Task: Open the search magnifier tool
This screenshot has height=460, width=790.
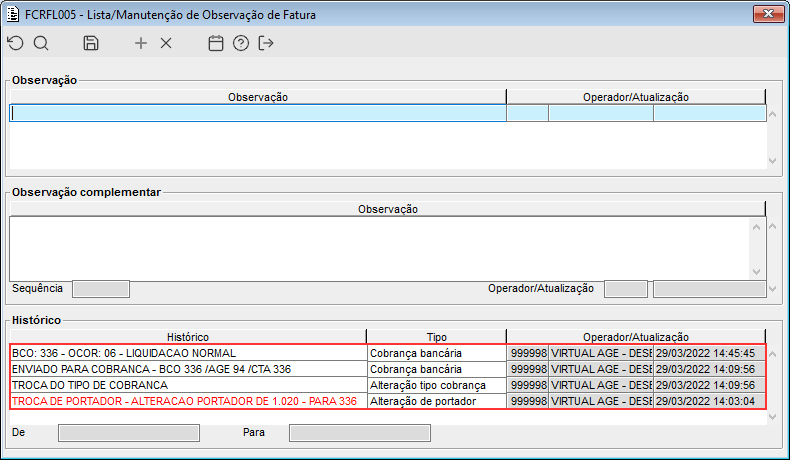Action: (x=41, y=43)
